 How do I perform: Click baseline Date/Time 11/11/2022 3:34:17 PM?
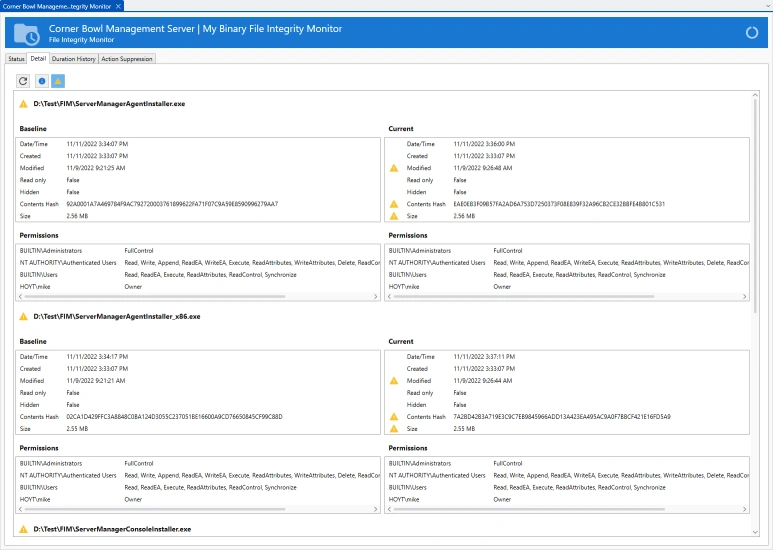(x=97, y=357)
